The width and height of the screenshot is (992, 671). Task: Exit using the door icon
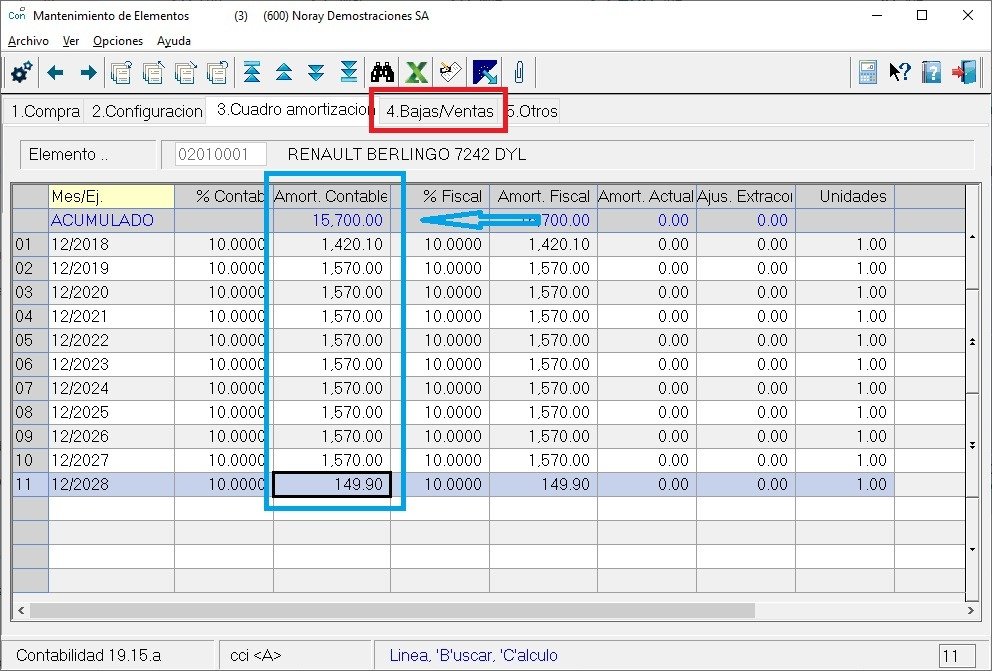964,73
